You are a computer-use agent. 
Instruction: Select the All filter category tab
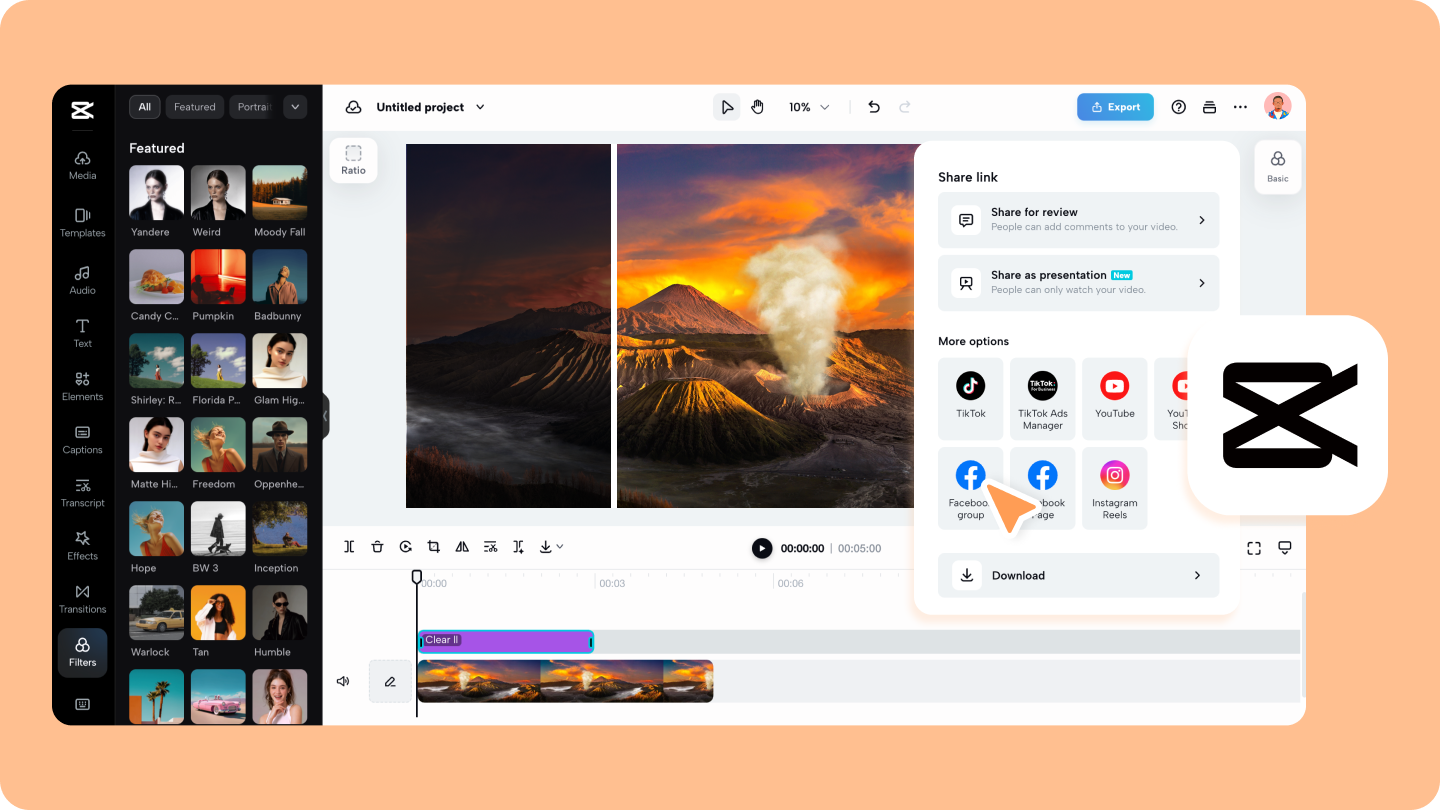point(145,107)
